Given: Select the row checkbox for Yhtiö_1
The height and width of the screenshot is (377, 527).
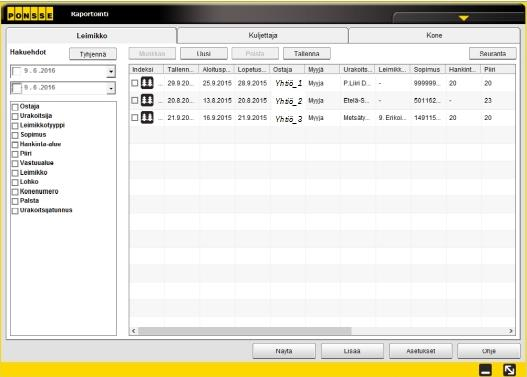Looking at the screenshot, I should [134, 83].
